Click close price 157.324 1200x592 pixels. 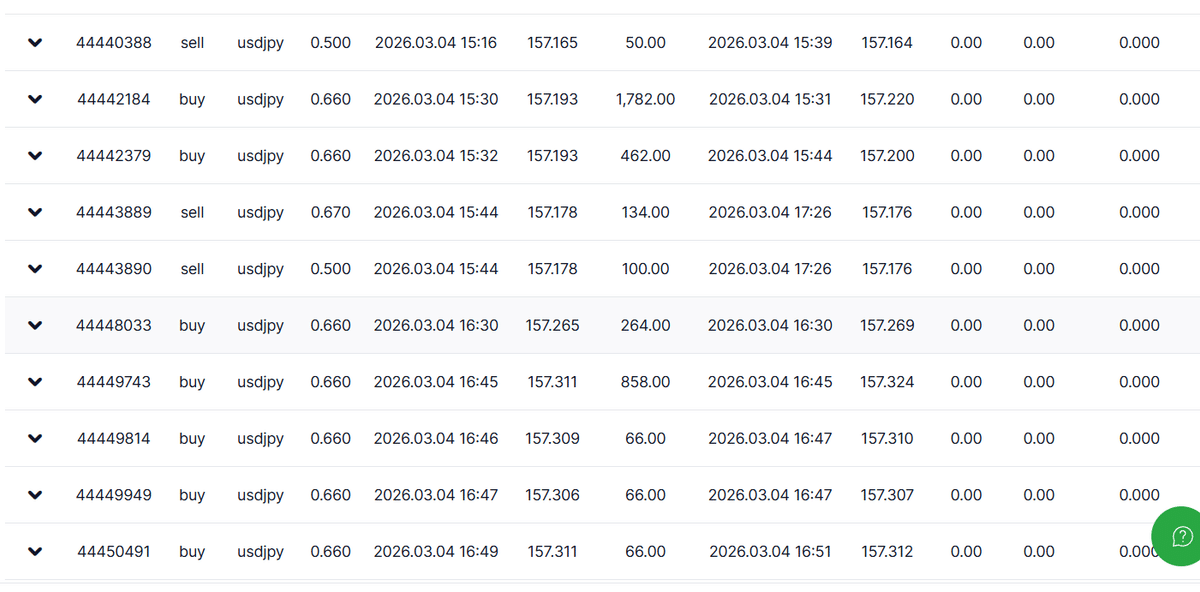click(887, 382)
